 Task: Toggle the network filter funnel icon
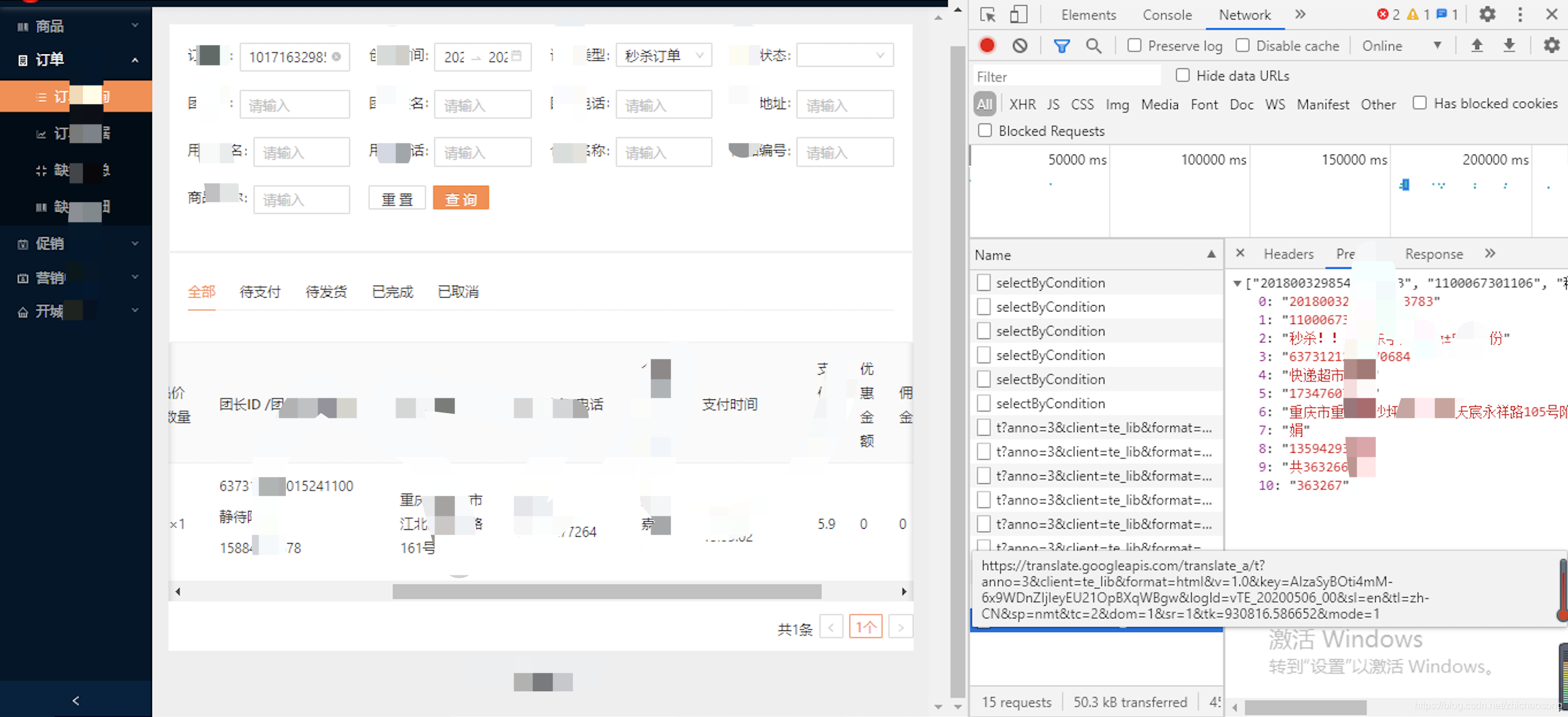[x=1062, y=46]
